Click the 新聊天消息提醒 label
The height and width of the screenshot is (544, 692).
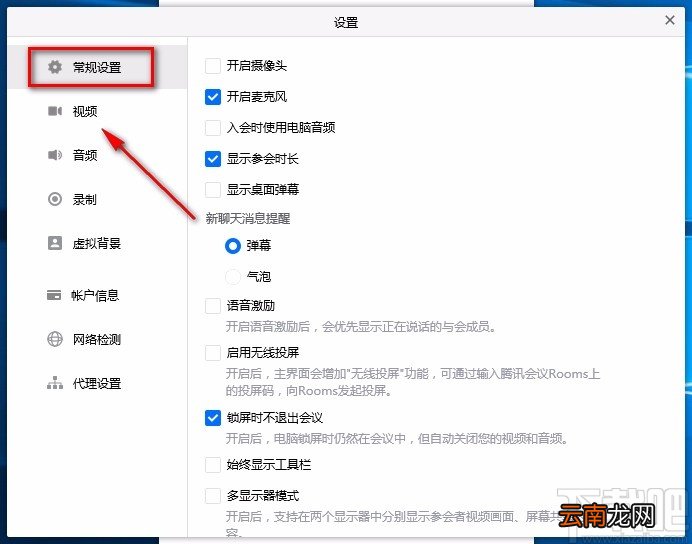[x=248, y=218]
